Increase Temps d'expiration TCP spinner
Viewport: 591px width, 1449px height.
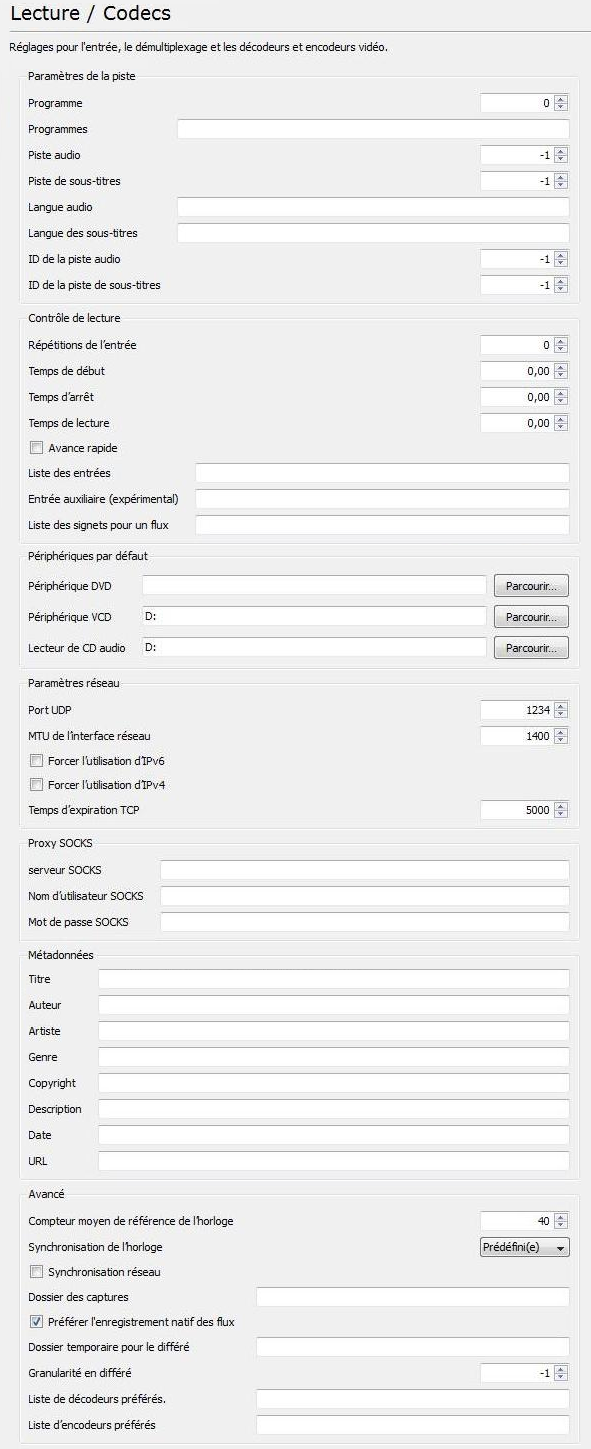click(x=561, y=806)
